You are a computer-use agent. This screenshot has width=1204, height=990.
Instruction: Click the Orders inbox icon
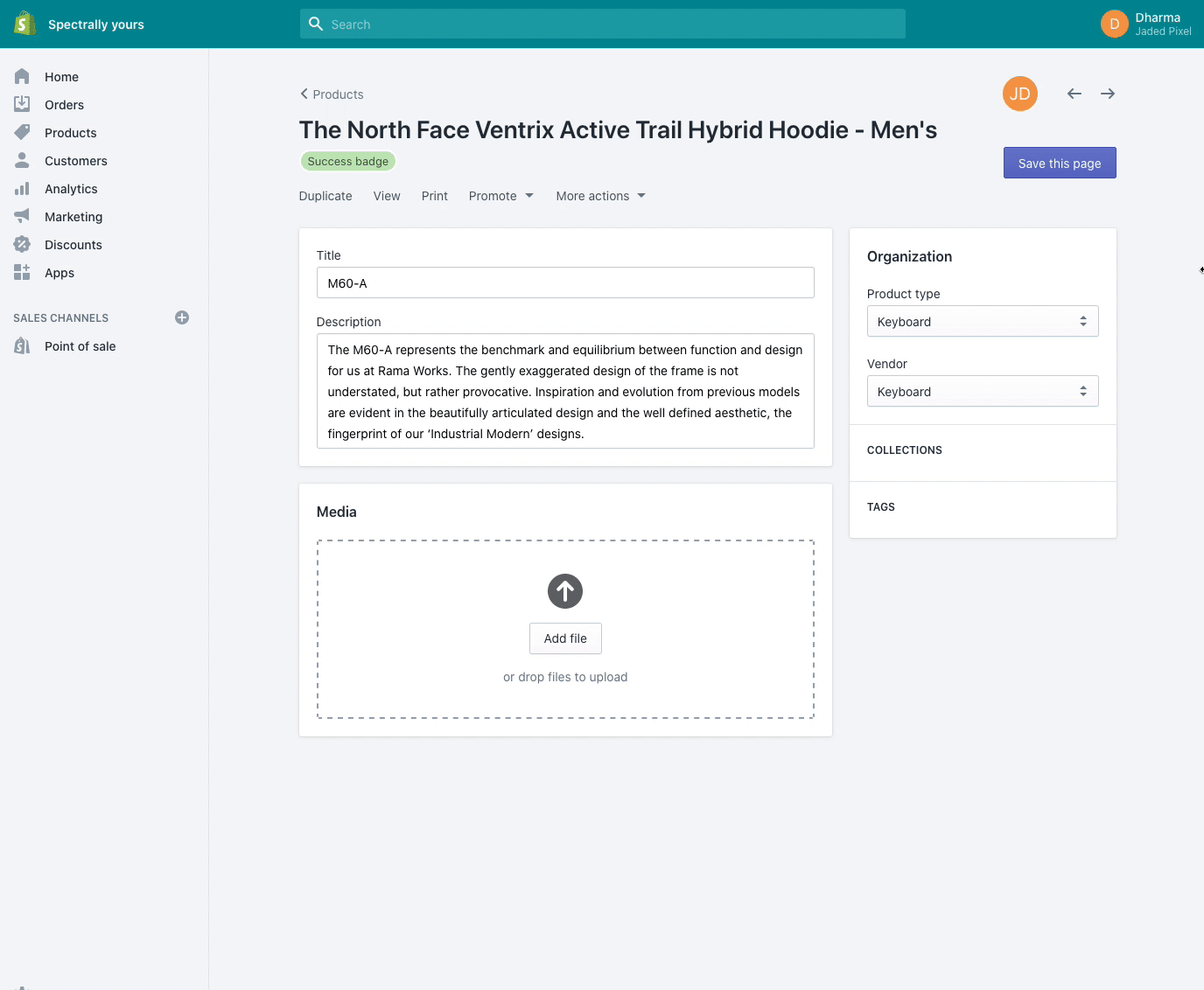(x=22, y=104)
